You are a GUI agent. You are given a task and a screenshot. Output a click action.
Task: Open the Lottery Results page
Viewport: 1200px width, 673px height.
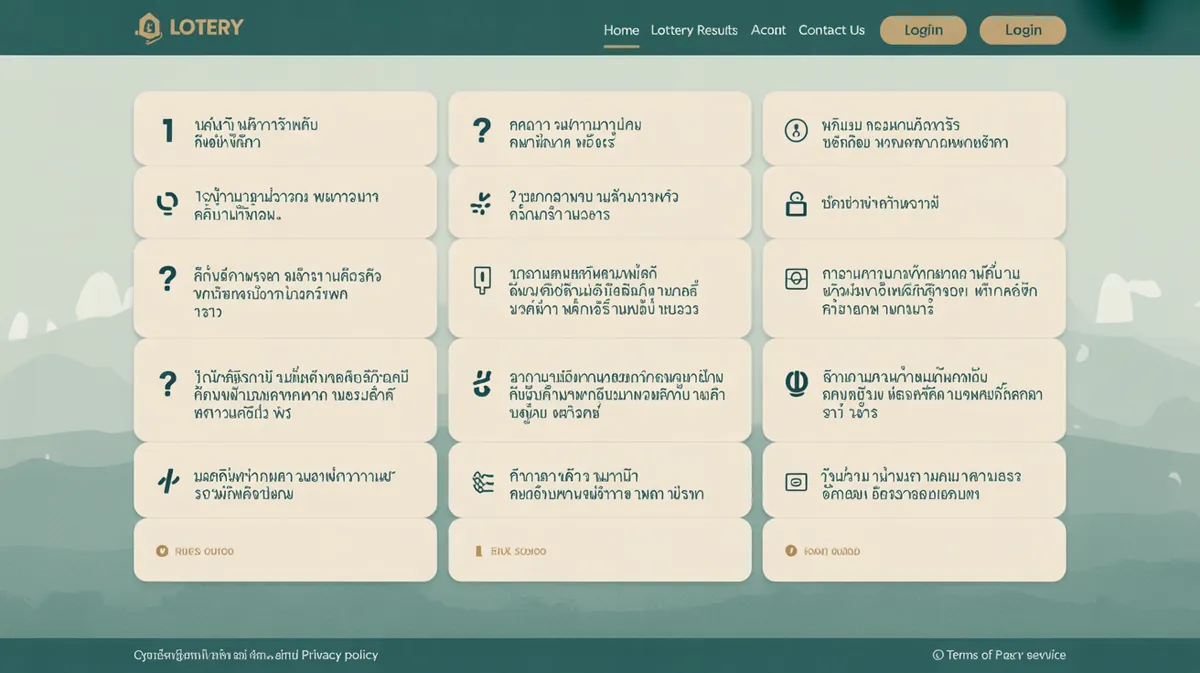pos(694,30)
